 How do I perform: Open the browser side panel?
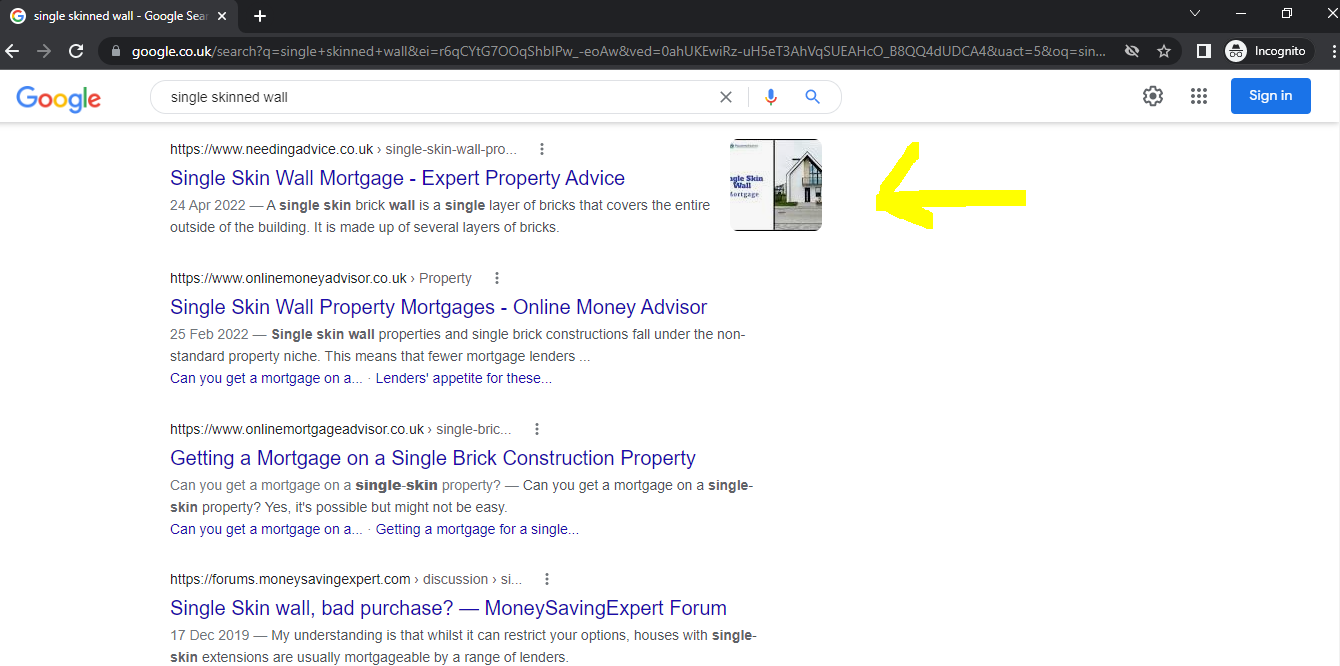[1204, 51]
